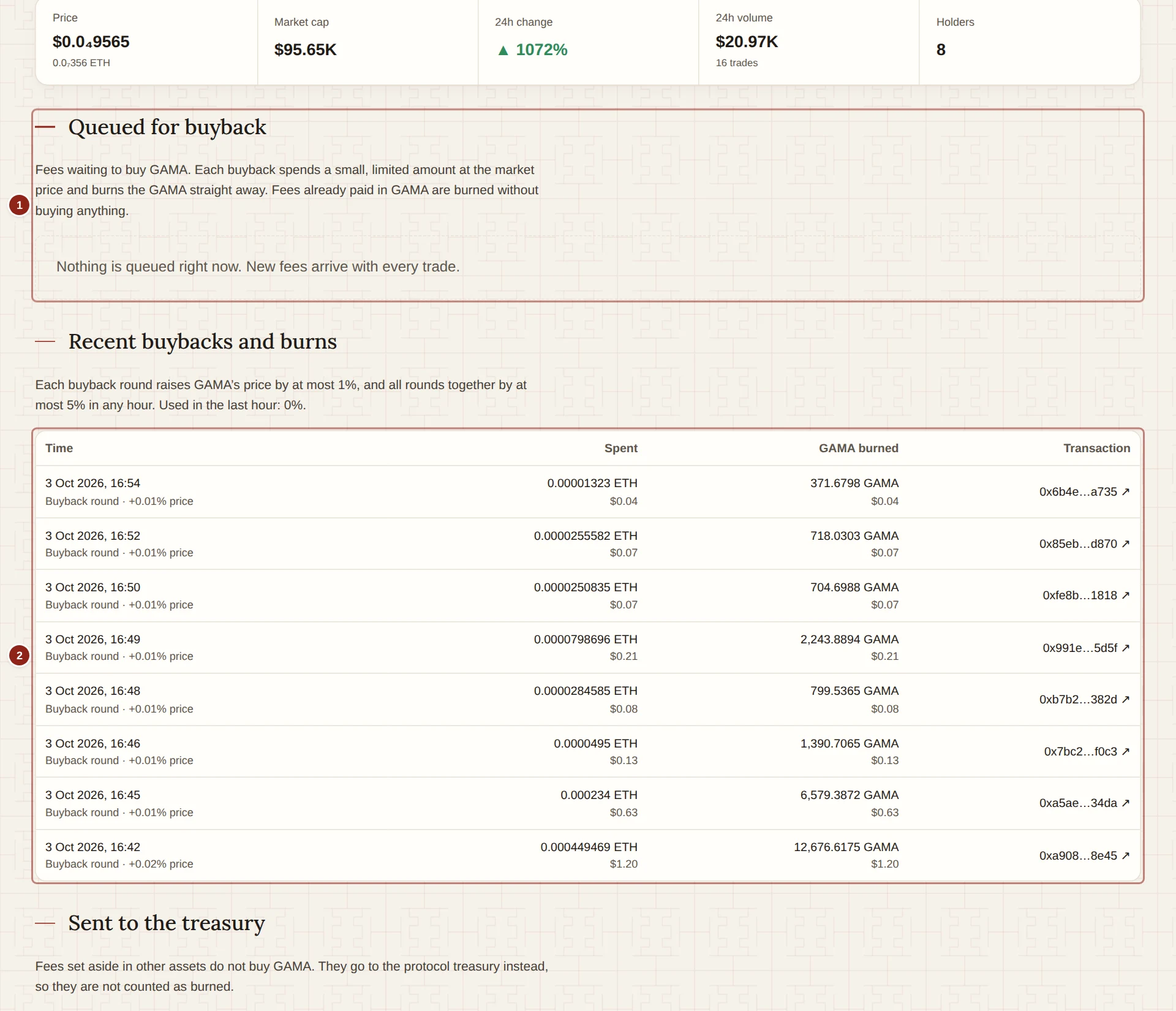Select the 0.0000250835 ETH spent value
This screenshot has height=1011, width=1176.
click(586, 587)
